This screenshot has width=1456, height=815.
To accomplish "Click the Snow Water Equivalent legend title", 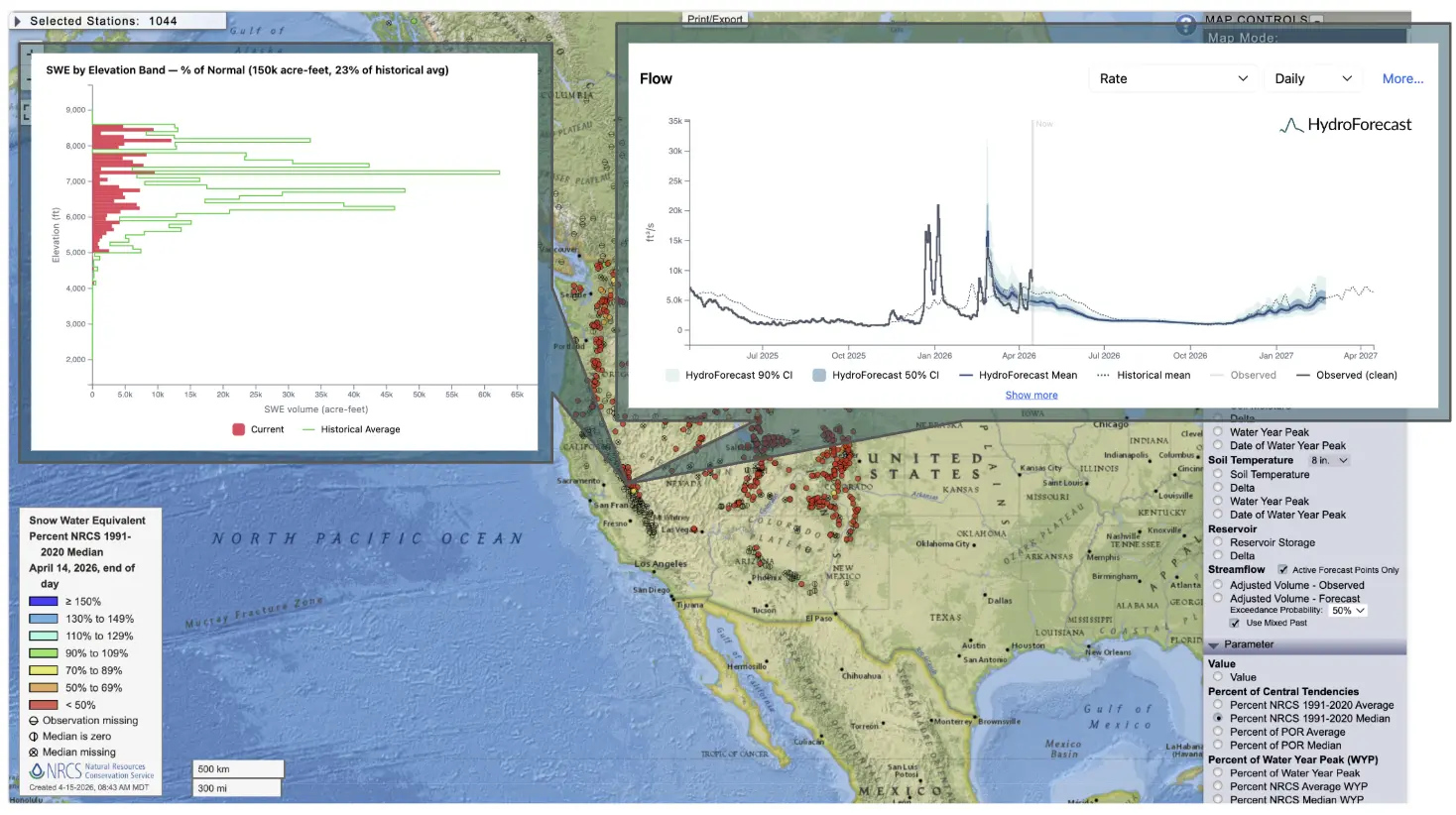I will pyautogui.click(x=87, y=521).
